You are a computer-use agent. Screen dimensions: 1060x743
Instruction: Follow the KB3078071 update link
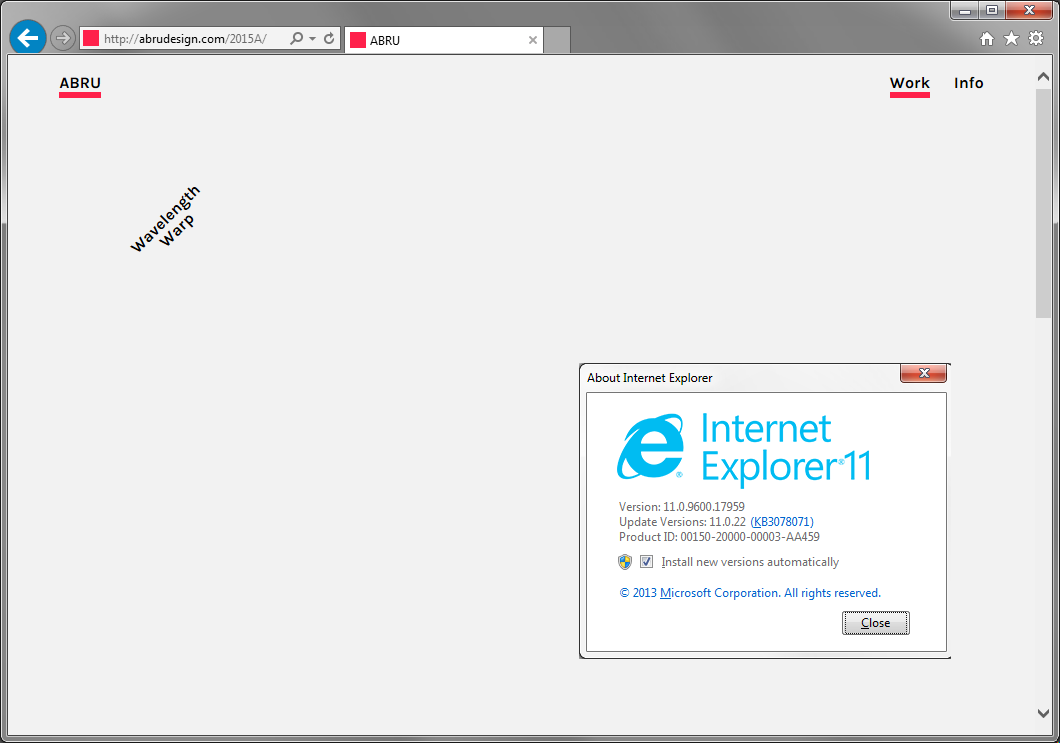782,521
